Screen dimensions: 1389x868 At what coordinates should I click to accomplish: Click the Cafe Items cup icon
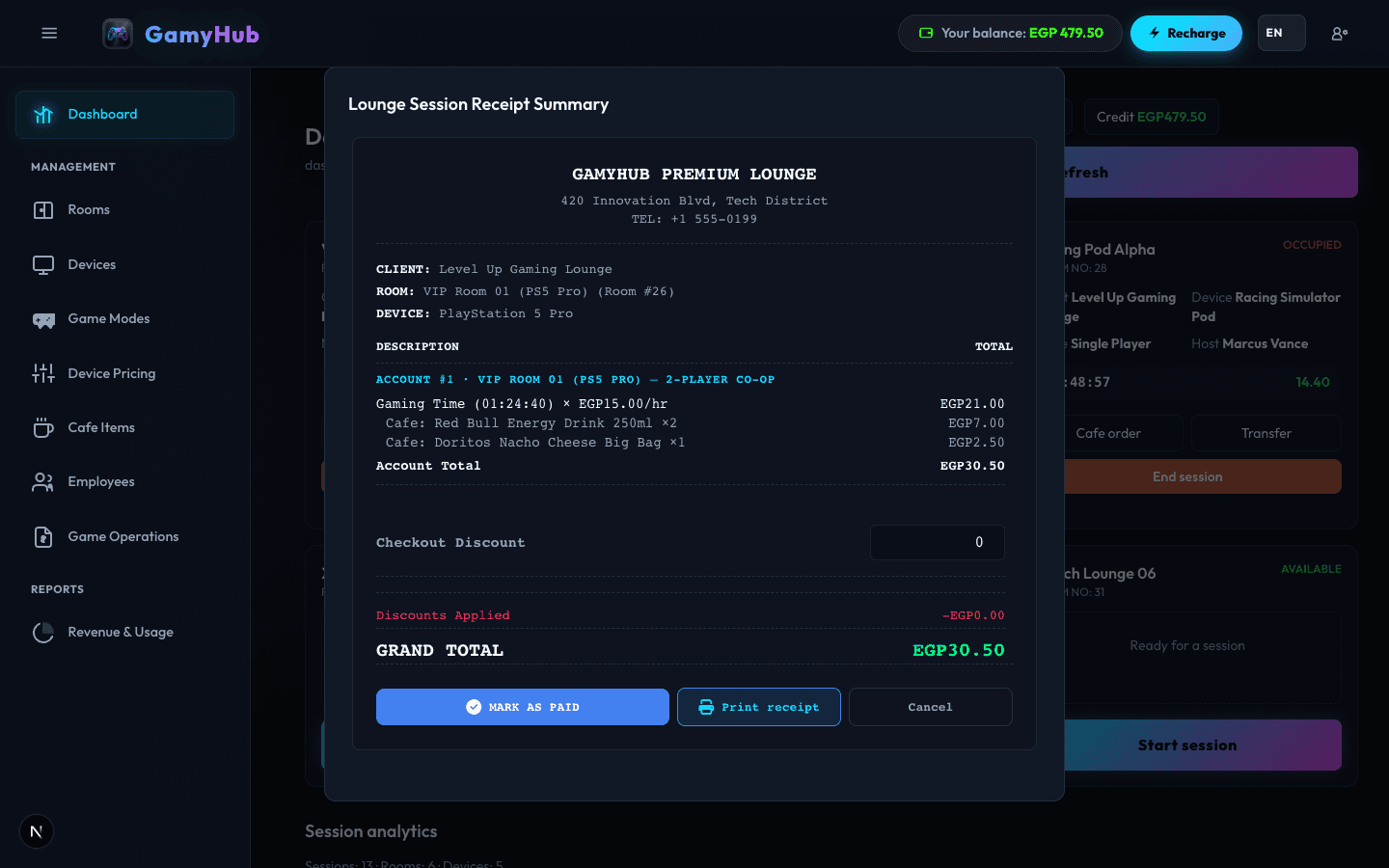[43, 427]
